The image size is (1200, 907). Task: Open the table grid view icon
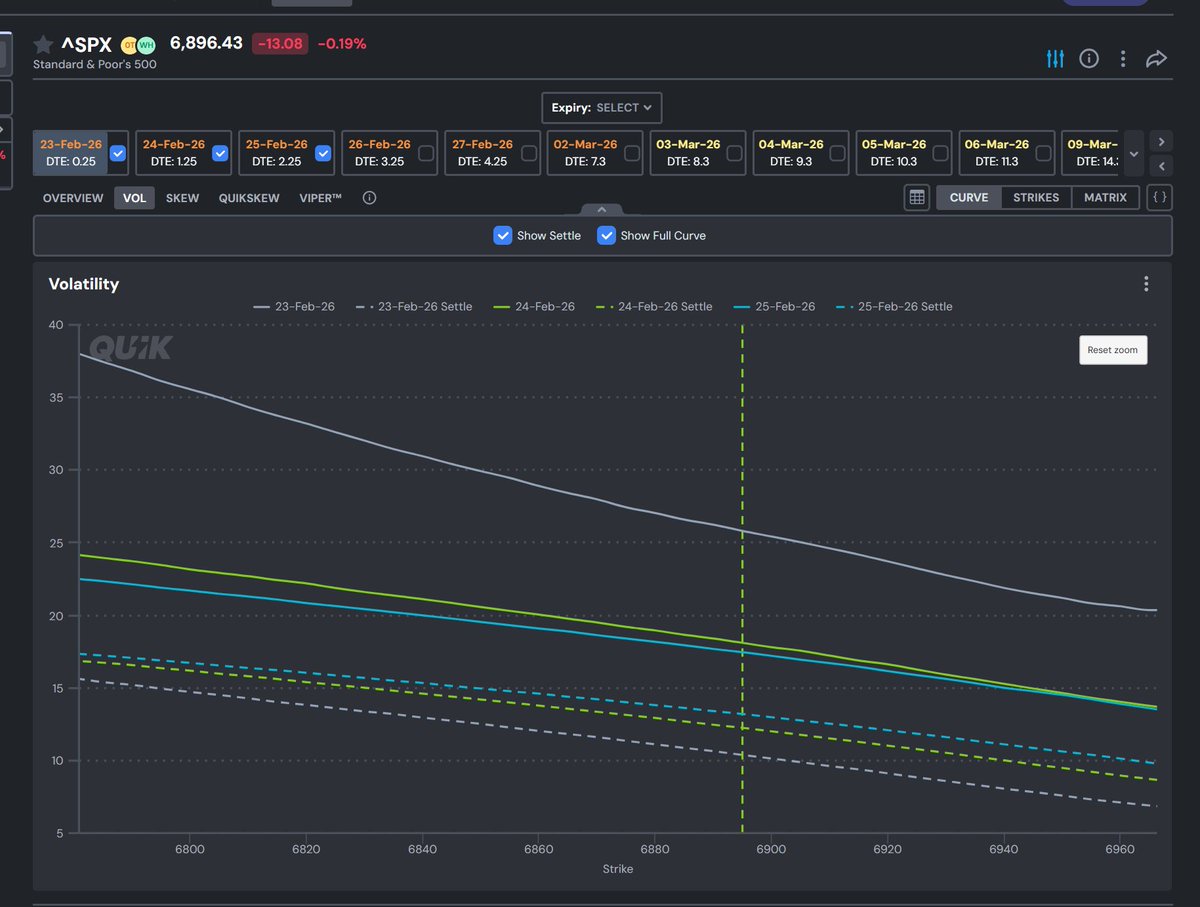917,198
